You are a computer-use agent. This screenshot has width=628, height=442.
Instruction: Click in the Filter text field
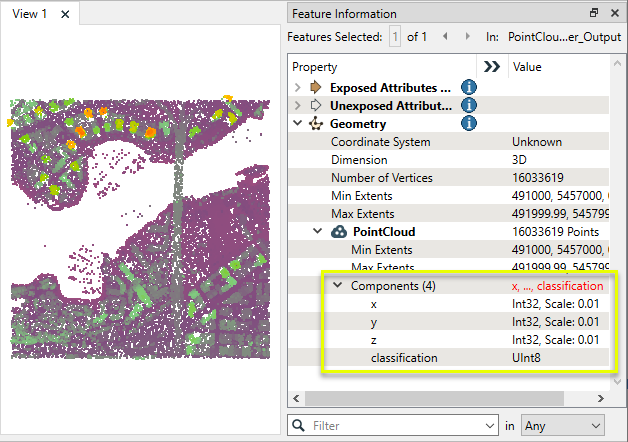click(400, 426)
